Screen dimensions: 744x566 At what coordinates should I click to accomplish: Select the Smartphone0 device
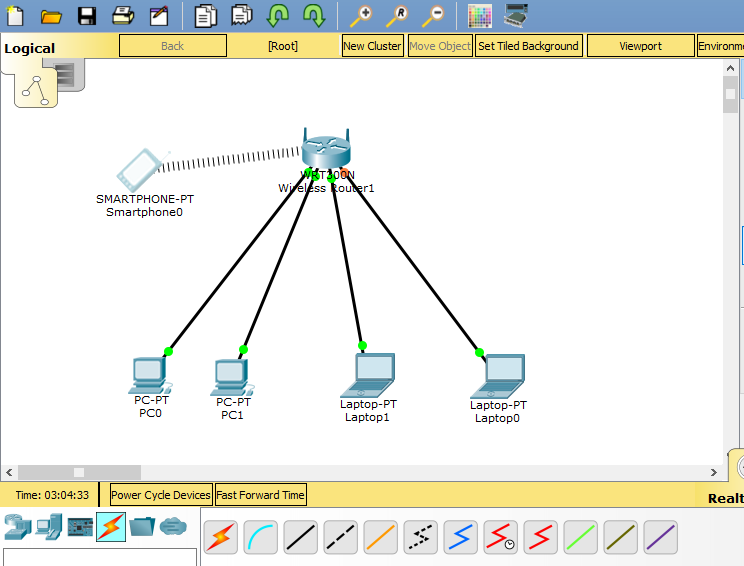(x=141, y=171)
